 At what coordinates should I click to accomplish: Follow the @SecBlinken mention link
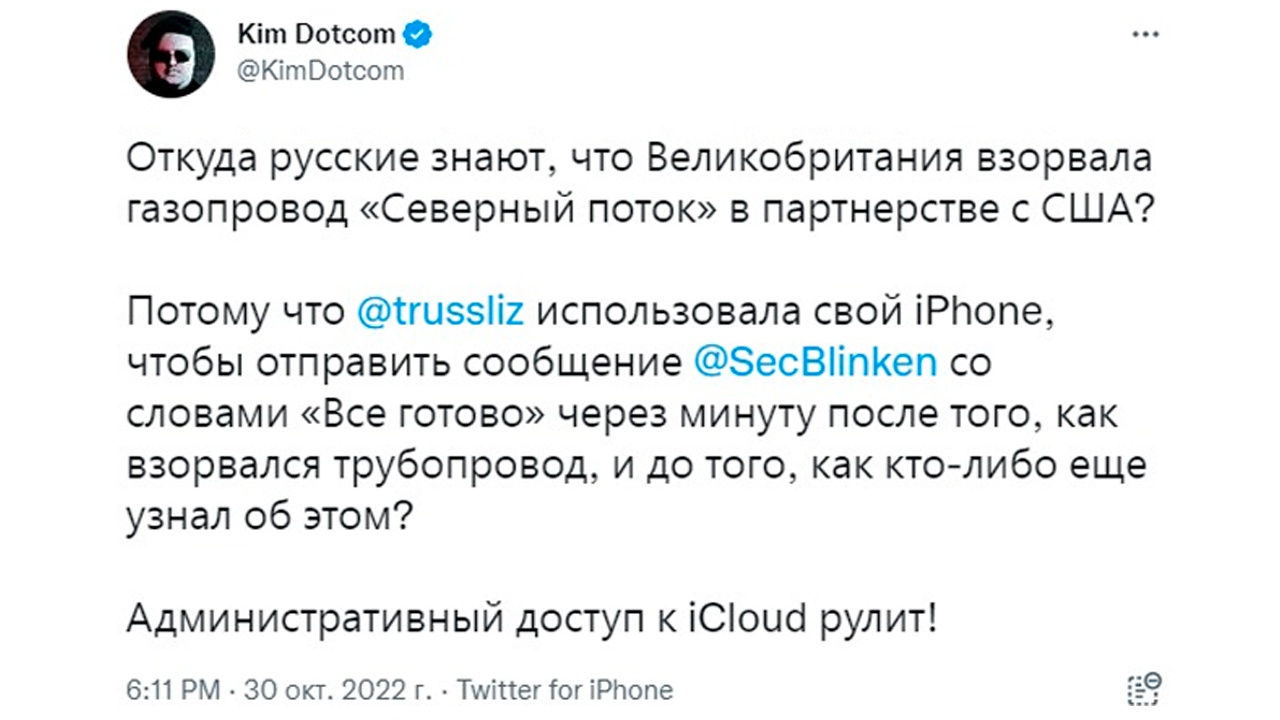pyautogui.click(x=815, y=363)
